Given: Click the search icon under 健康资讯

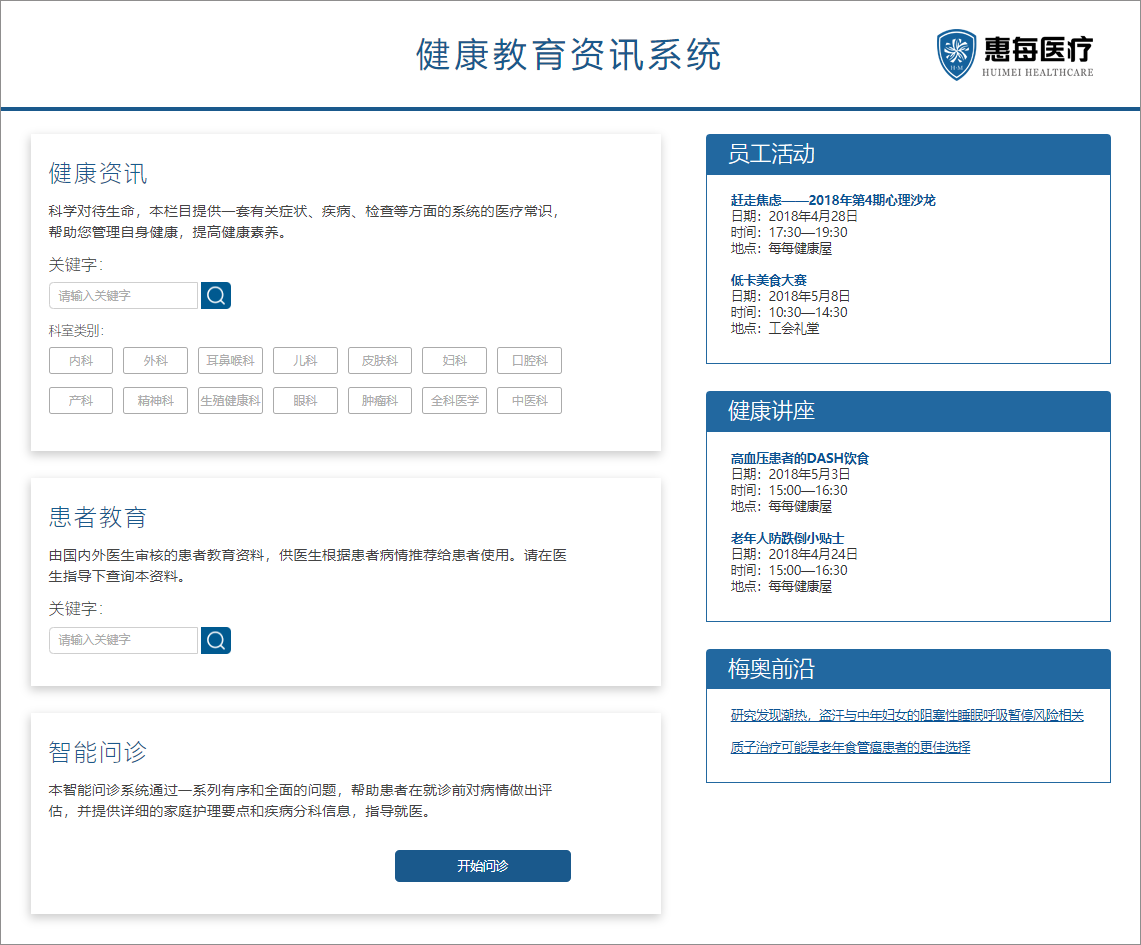Looking at the screenshot, I should coord(216,295).
